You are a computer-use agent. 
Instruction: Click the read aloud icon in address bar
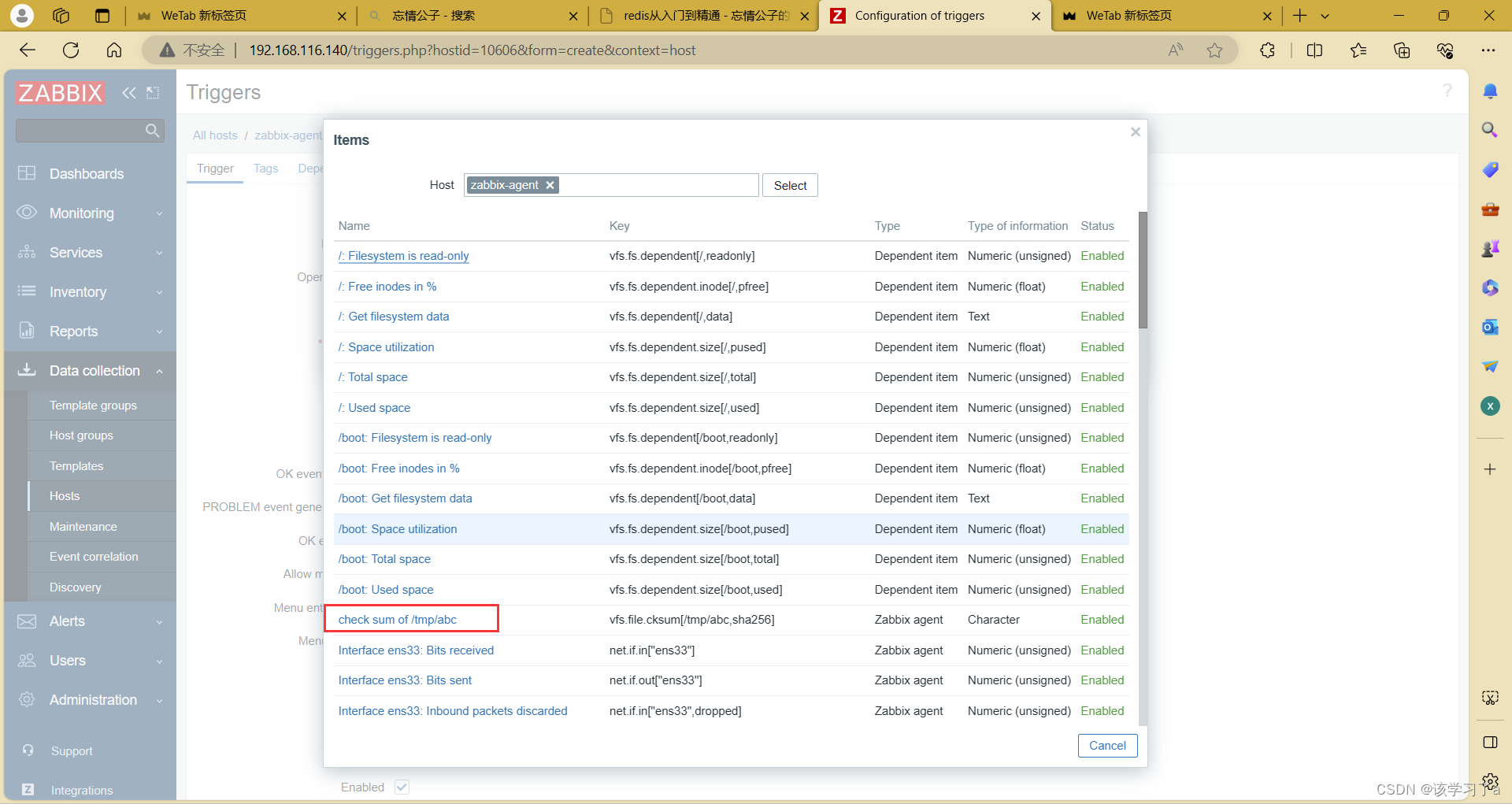[x=1176, y=50]
